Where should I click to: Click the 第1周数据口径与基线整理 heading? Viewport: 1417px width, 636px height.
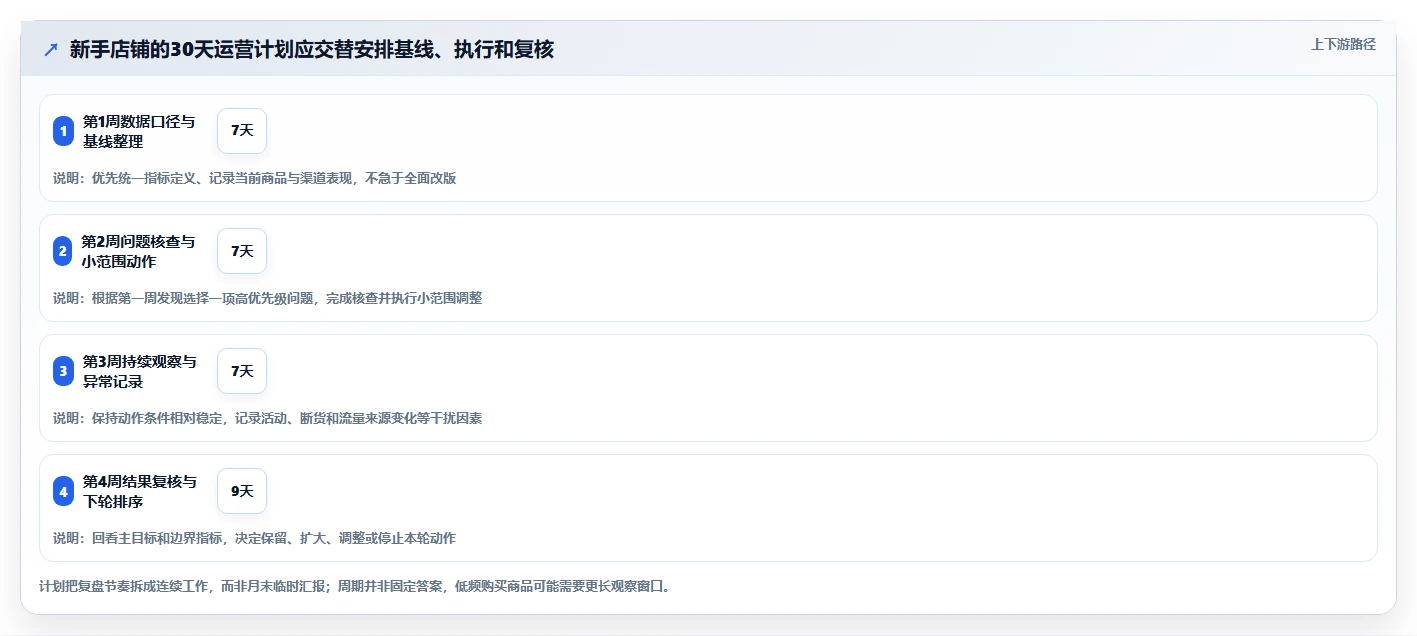pyautogui.click(x=139, y=131)
